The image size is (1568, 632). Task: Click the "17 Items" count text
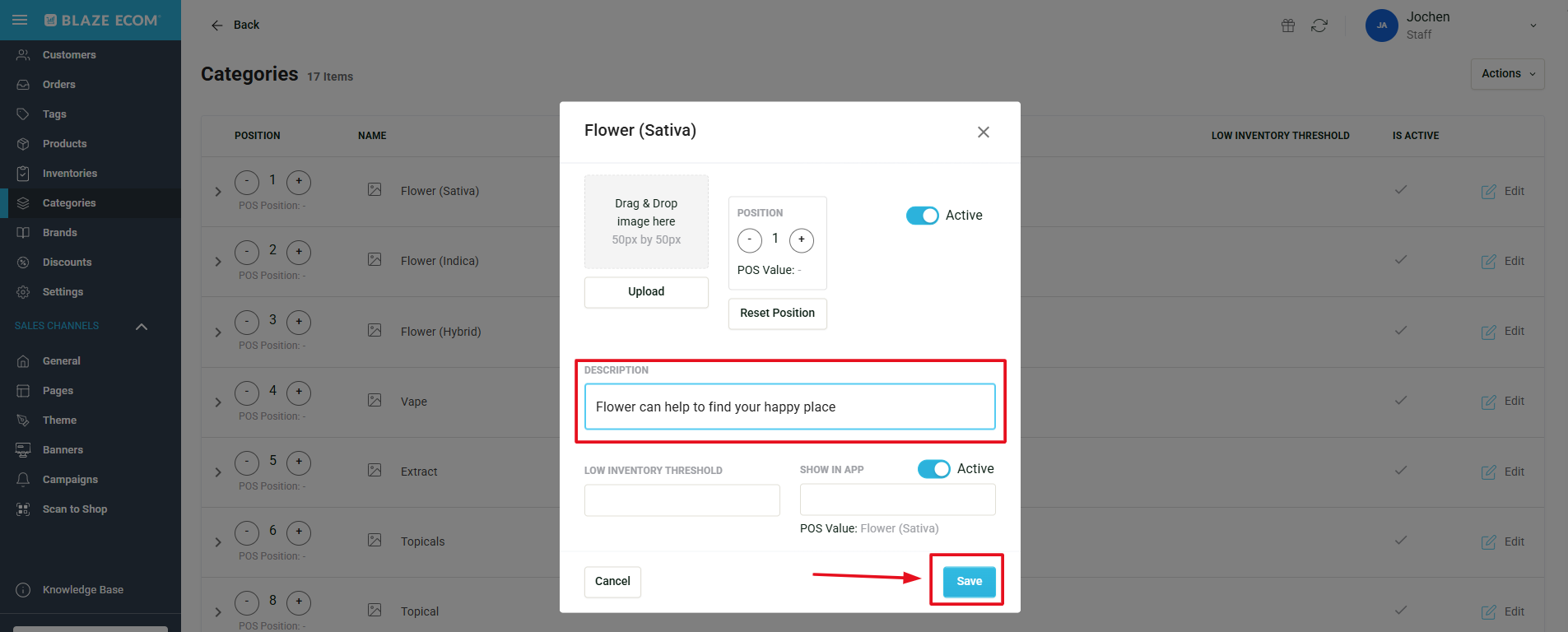pyautogui.click(x=330, y=77)
